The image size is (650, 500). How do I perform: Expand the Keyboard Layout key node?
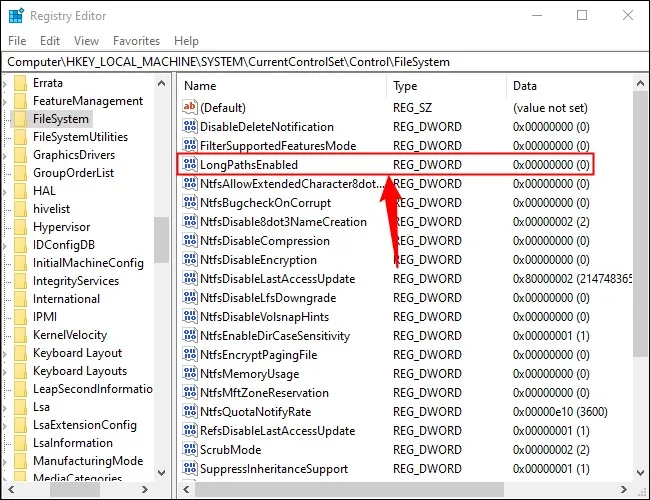click(x=5, y=353)
